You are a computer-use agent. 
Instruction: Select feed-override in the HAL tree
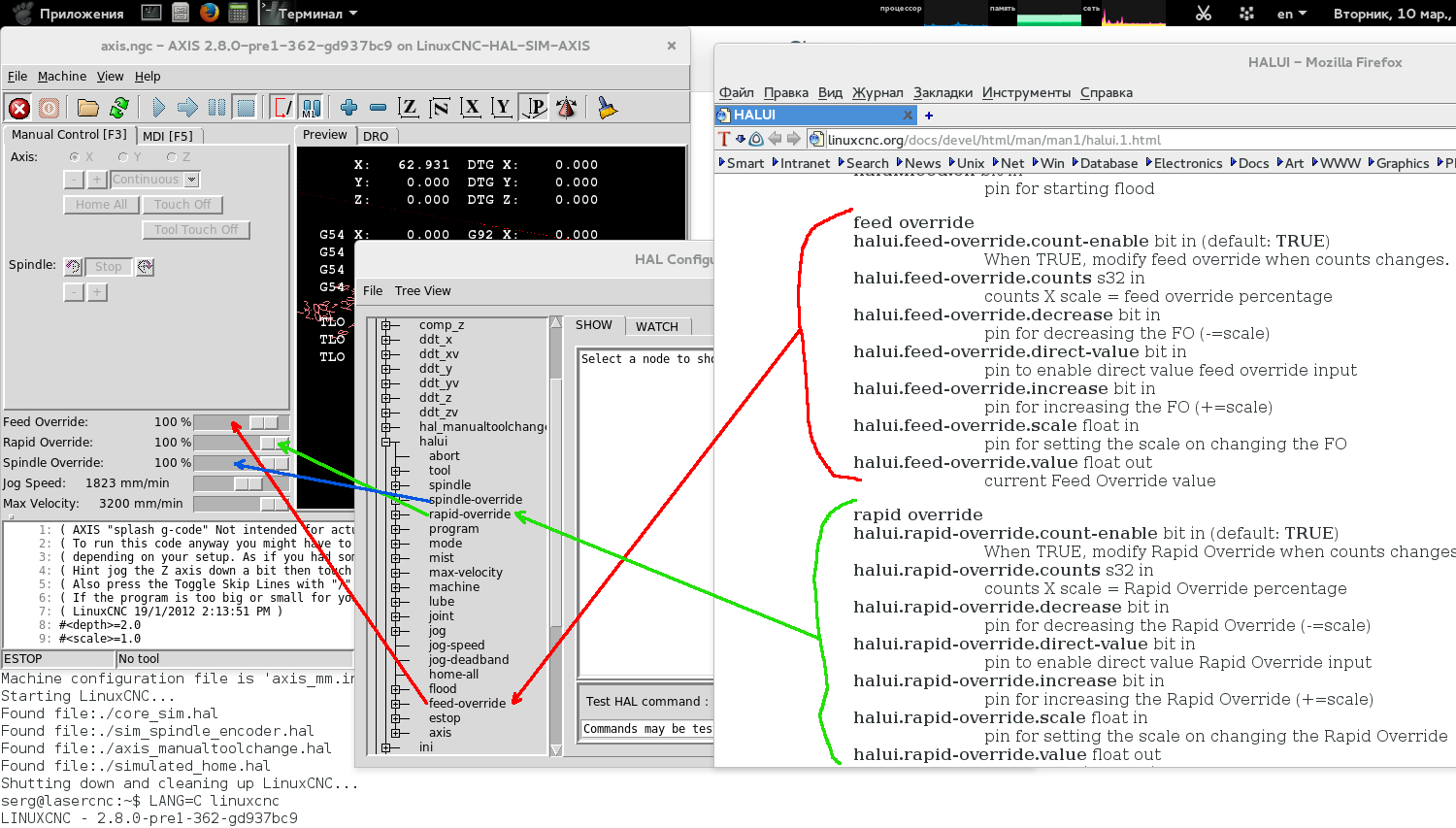468,704
